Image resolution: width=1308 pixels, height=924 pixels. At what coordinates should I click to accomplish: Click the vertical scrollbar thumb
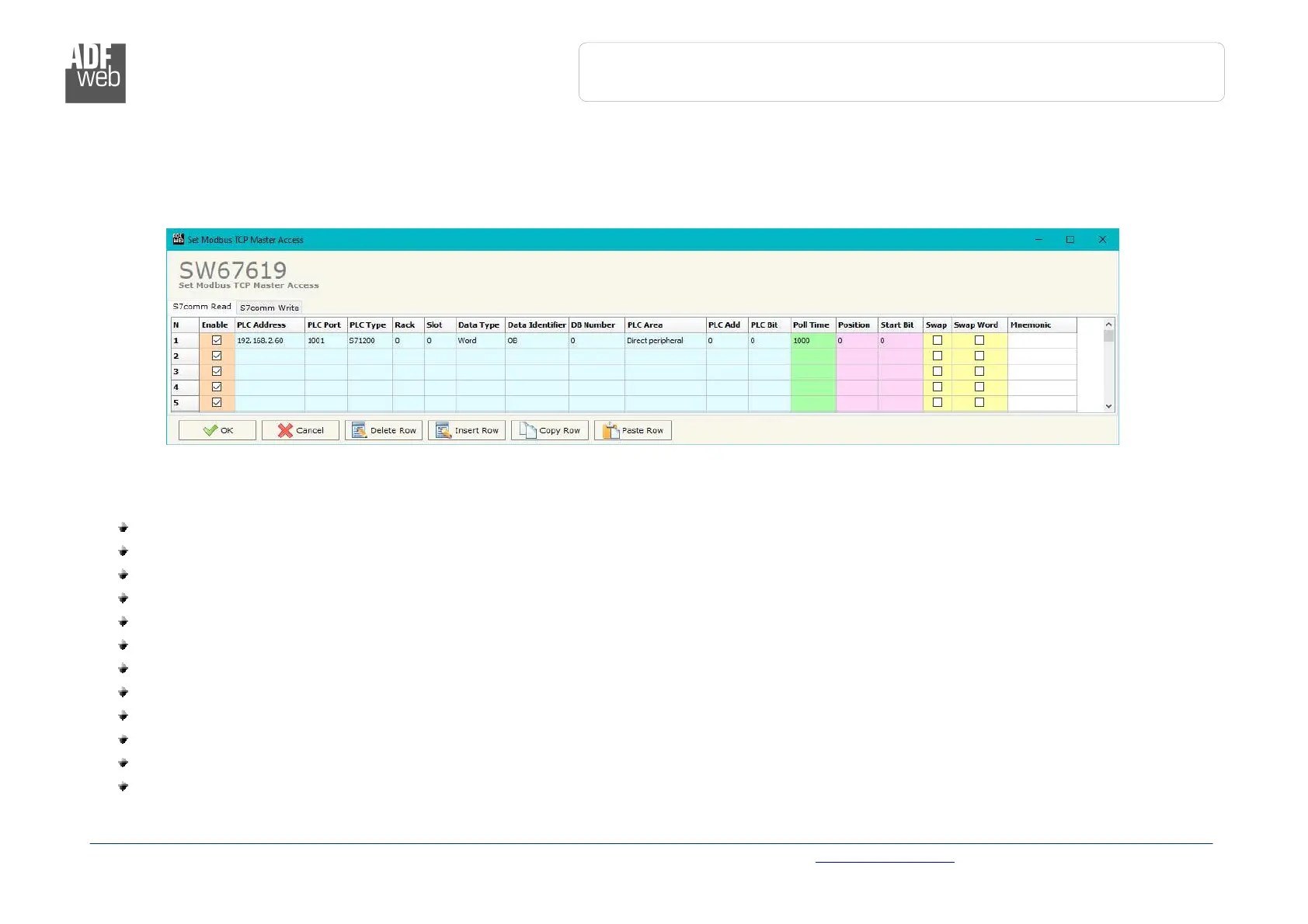(1108, 336)
